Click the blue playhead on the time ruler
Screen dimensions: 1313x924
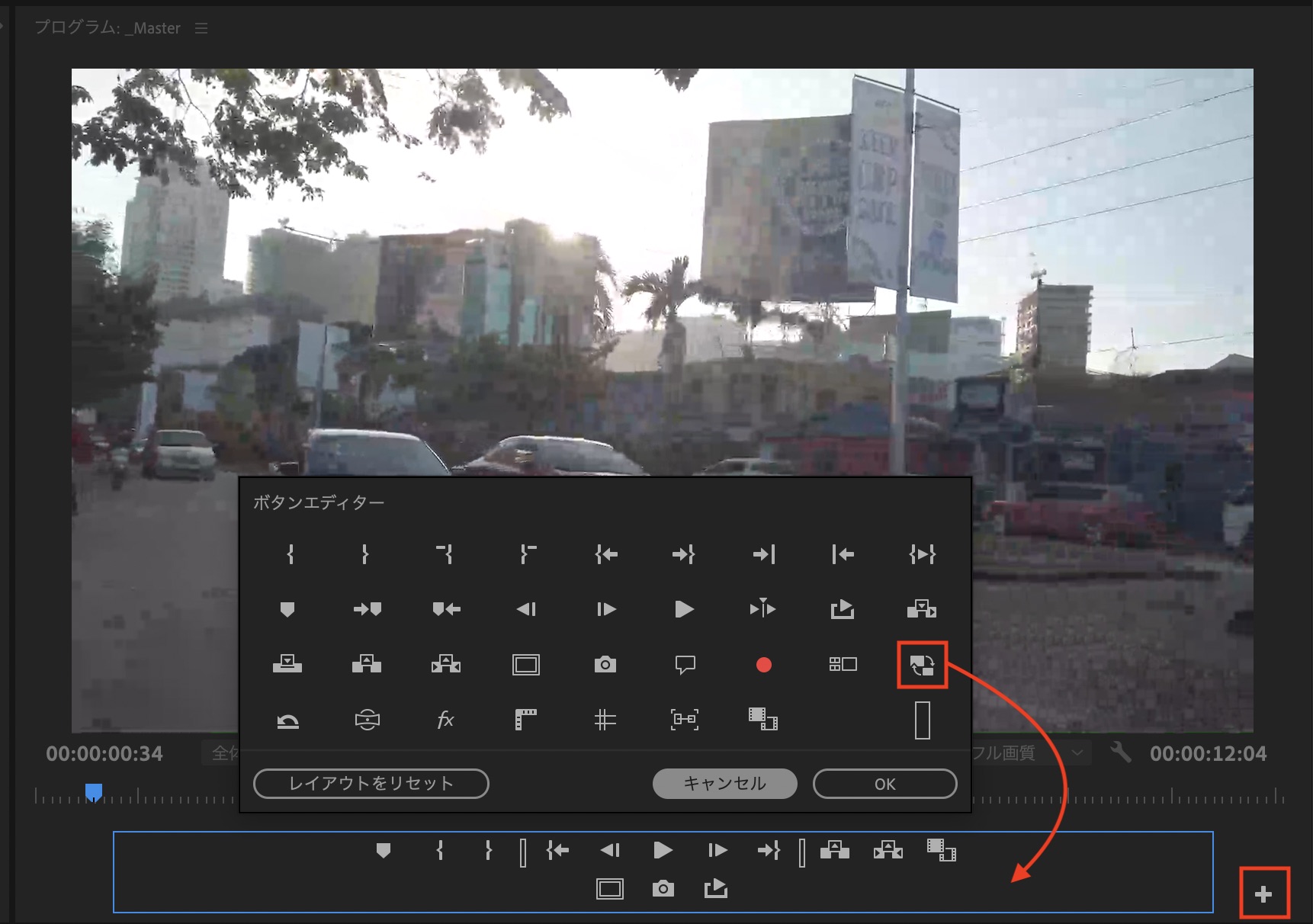click(x=94, y=794)
